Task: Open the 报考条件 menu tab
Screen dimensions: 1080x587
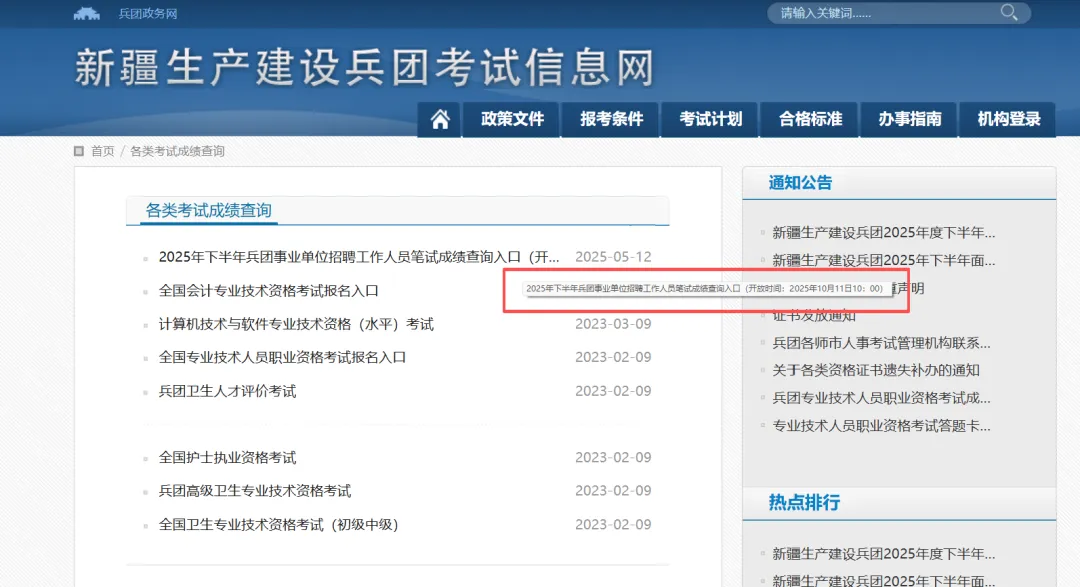Action: (611, 119)
